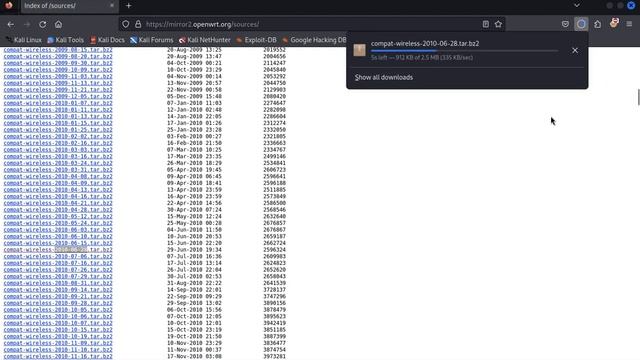Click compat-wireless-2010-10-05.tar.bz2 link
640x360 pixels.
(x=58, y=310)
